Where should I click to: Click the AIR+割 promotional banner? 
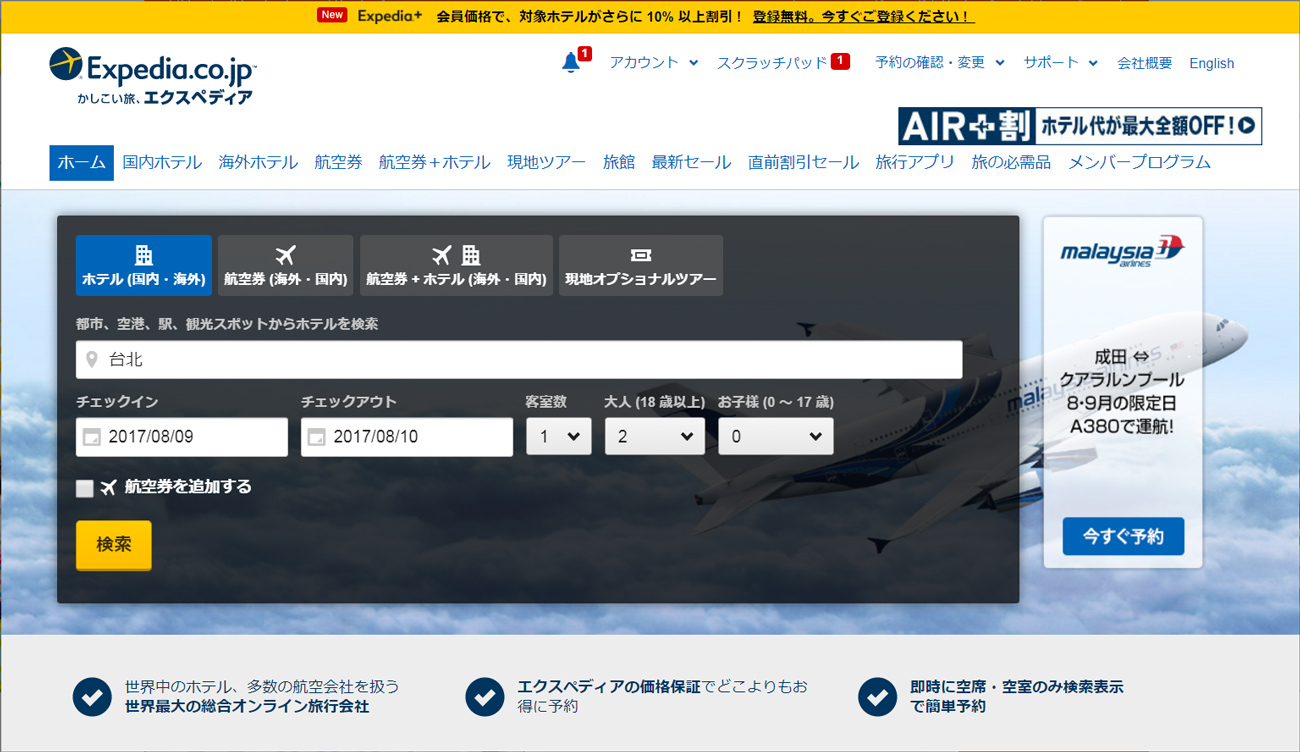click(1080, 126)
